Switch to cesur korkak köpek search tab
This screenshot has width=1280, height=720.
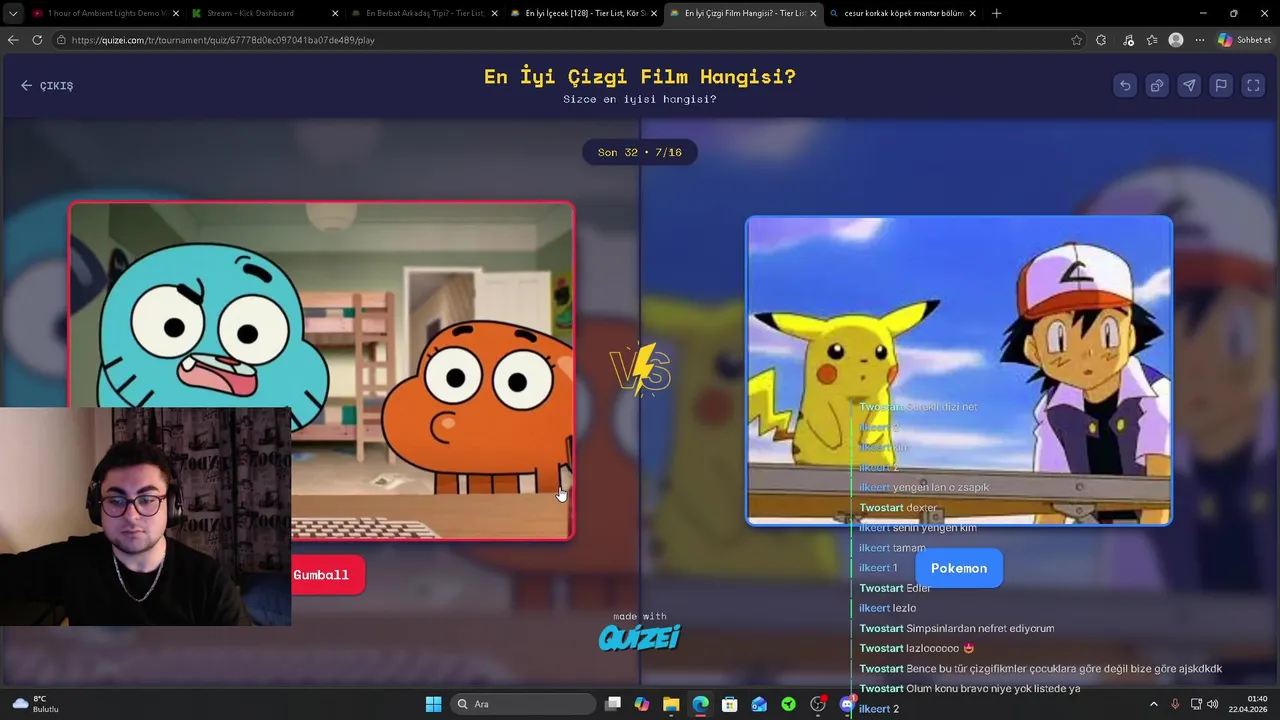pyautogui.click(x=903, y=13)
